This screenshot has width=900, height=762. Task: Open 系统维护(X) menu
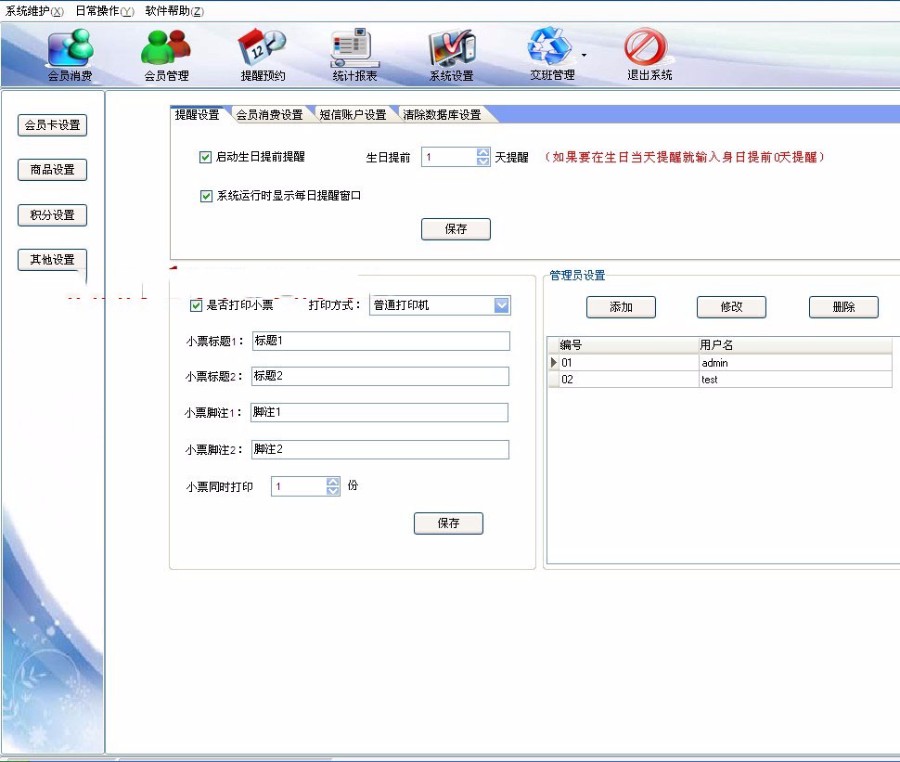34,11
